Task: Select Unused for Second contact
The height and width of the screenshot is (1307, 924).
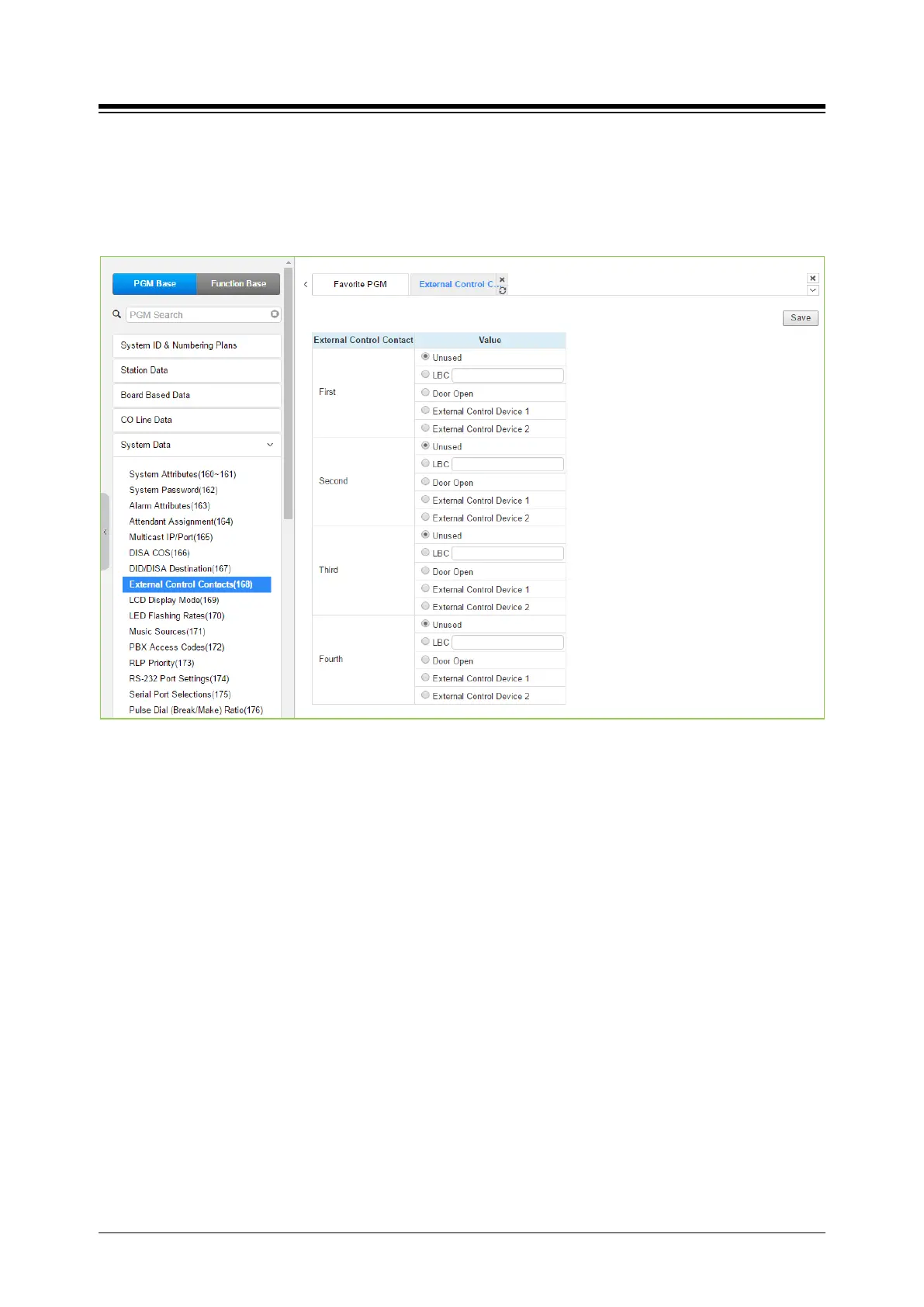Action: pyautogui.click(x=425, y=445)
